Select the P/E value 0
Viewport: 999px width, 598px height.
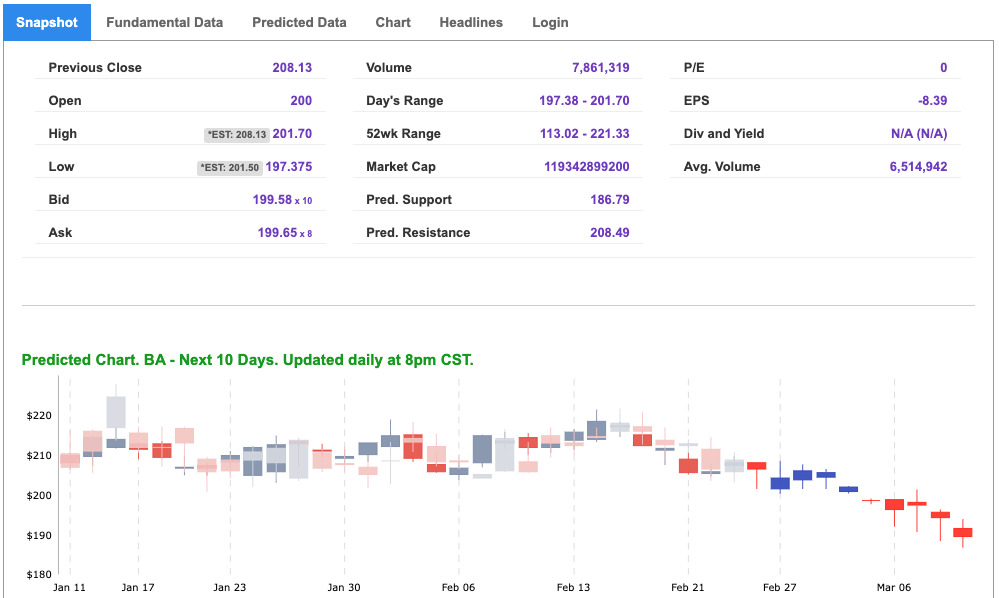pos(944,68)
